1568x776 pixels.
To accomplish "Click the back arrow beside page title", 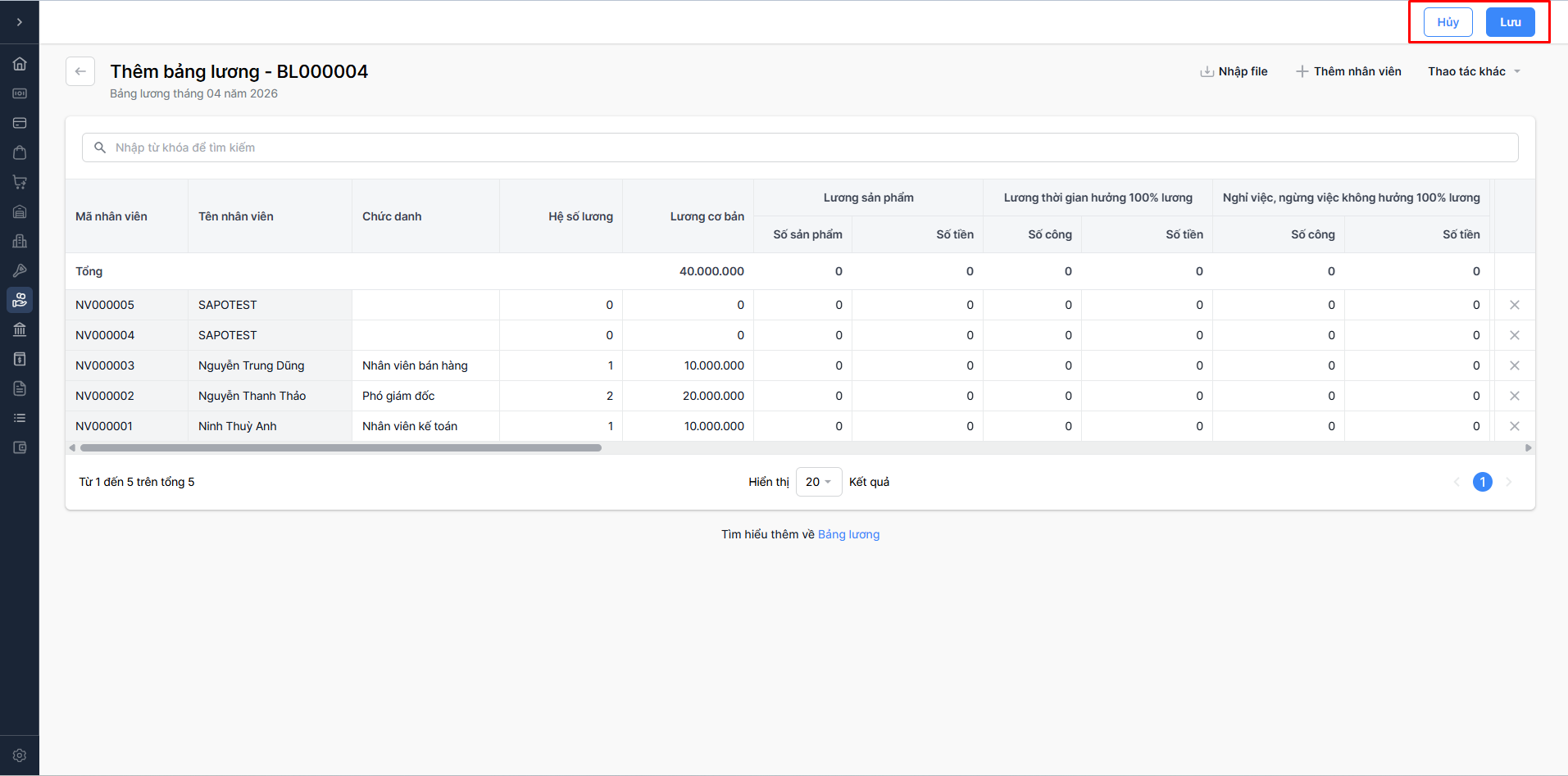I will (x=80, y=71).
